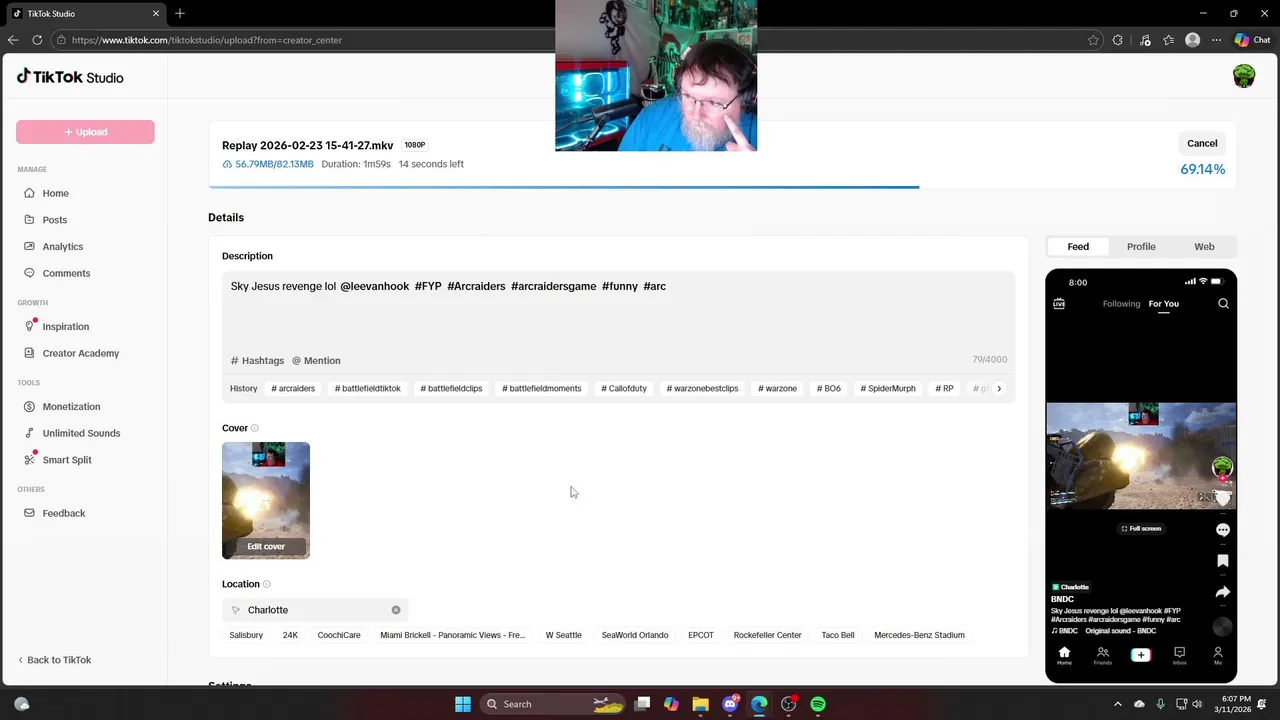Tap share arrow in phone preview
The image size is (1280, 720).
tap(1222, 592)
